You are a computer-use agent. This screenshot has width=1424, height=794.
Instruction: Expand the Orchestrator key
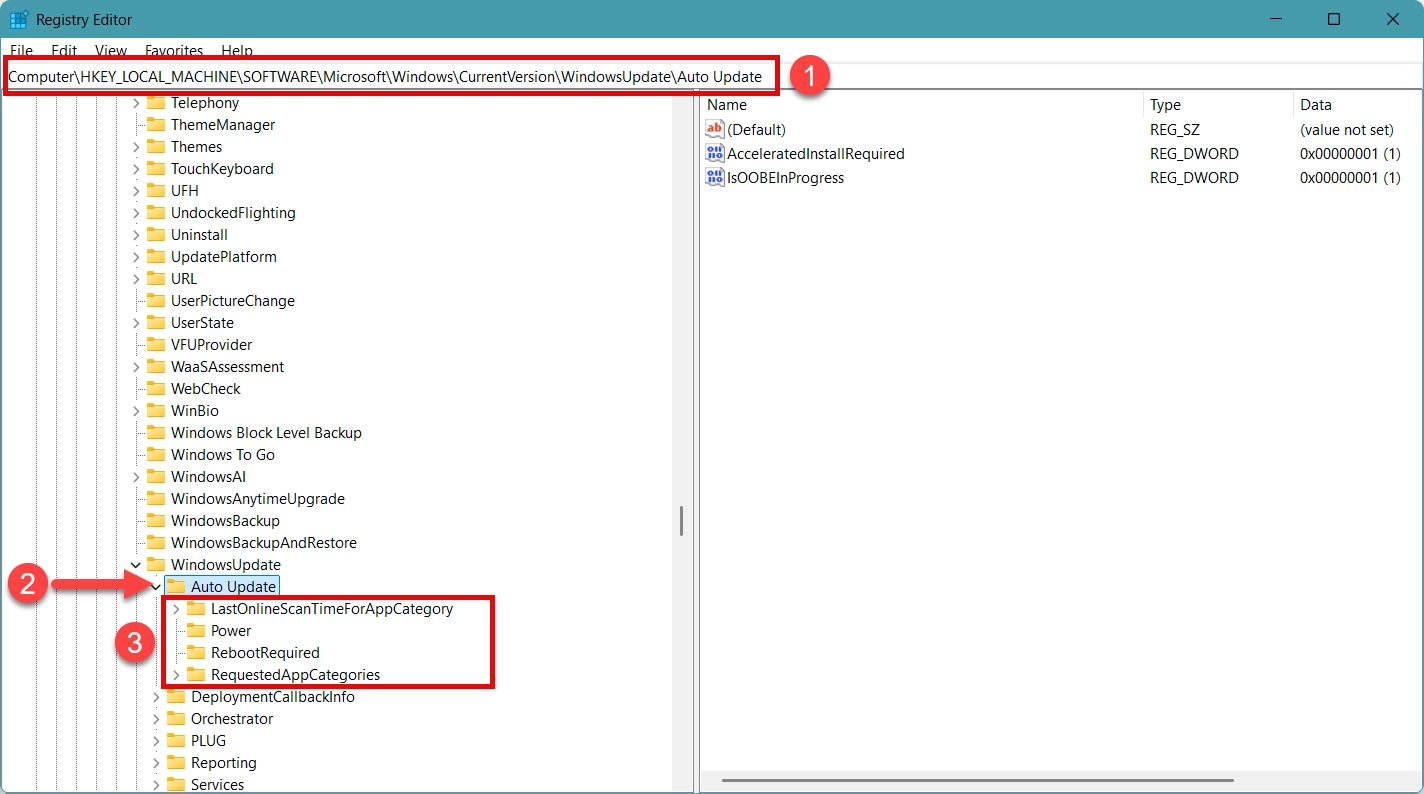pyautogui.click(x=156, y=719)
